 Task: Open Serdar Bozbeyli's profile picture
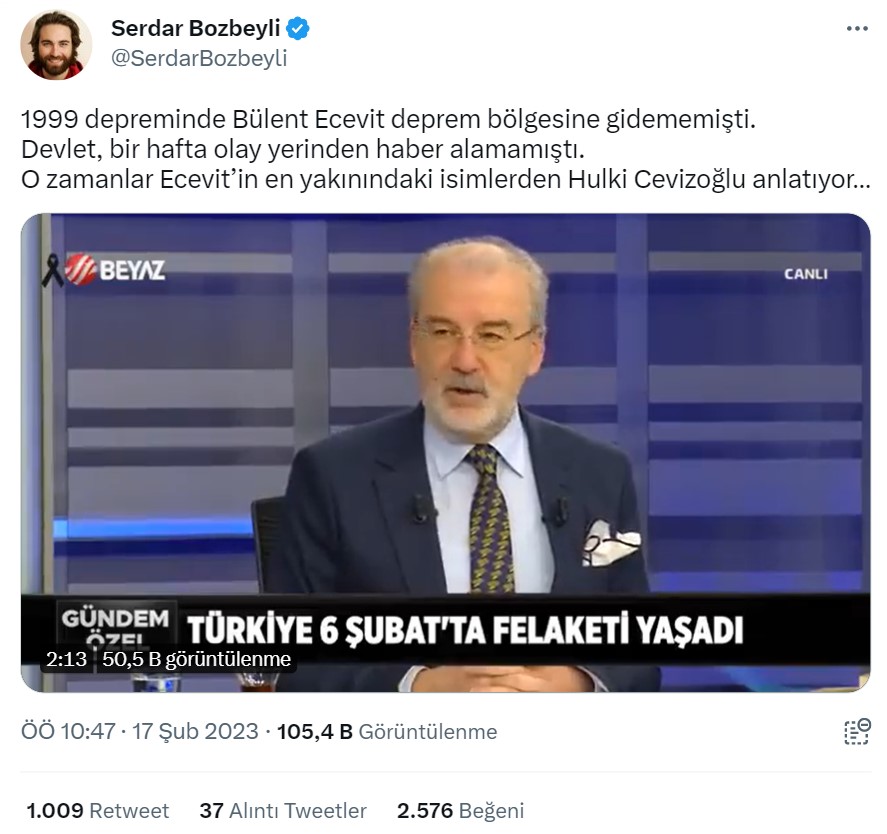56,44
